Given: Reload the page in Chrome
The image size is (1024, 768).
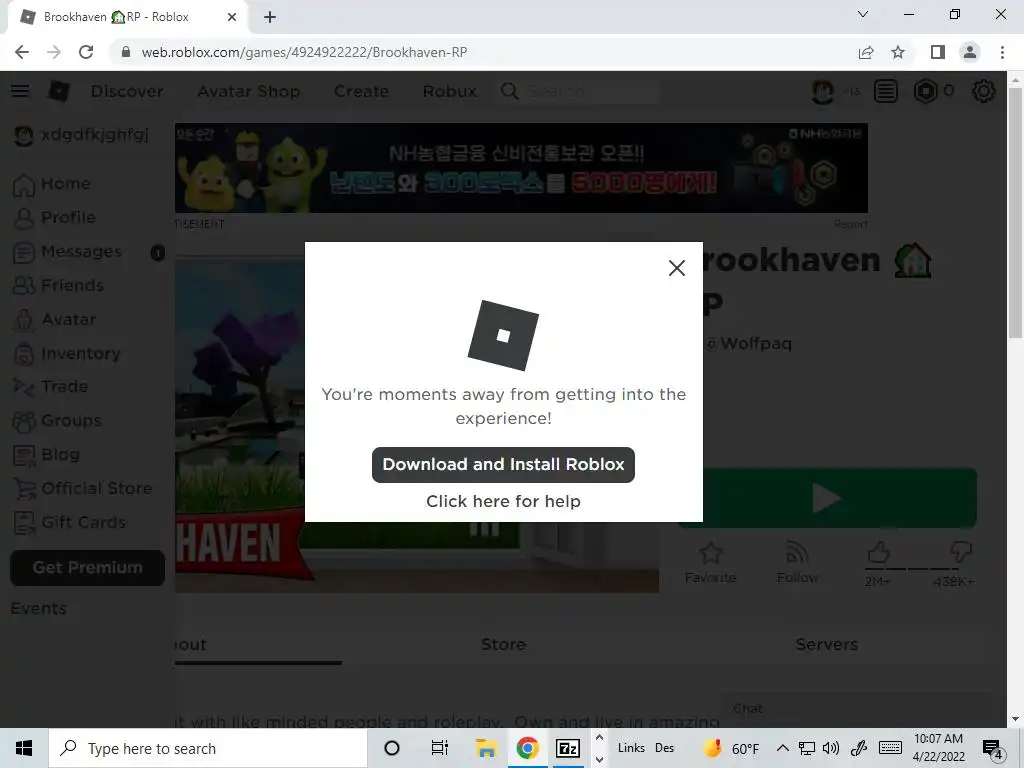Looking at the screenshot, I should coord(86,52).
